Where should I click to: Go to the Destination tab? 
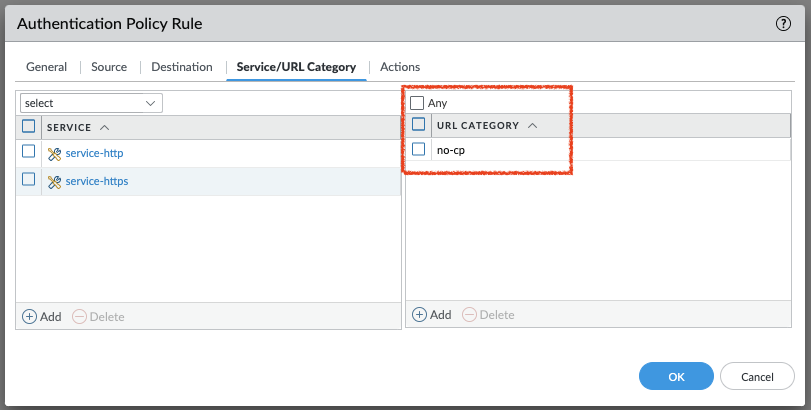182,67
